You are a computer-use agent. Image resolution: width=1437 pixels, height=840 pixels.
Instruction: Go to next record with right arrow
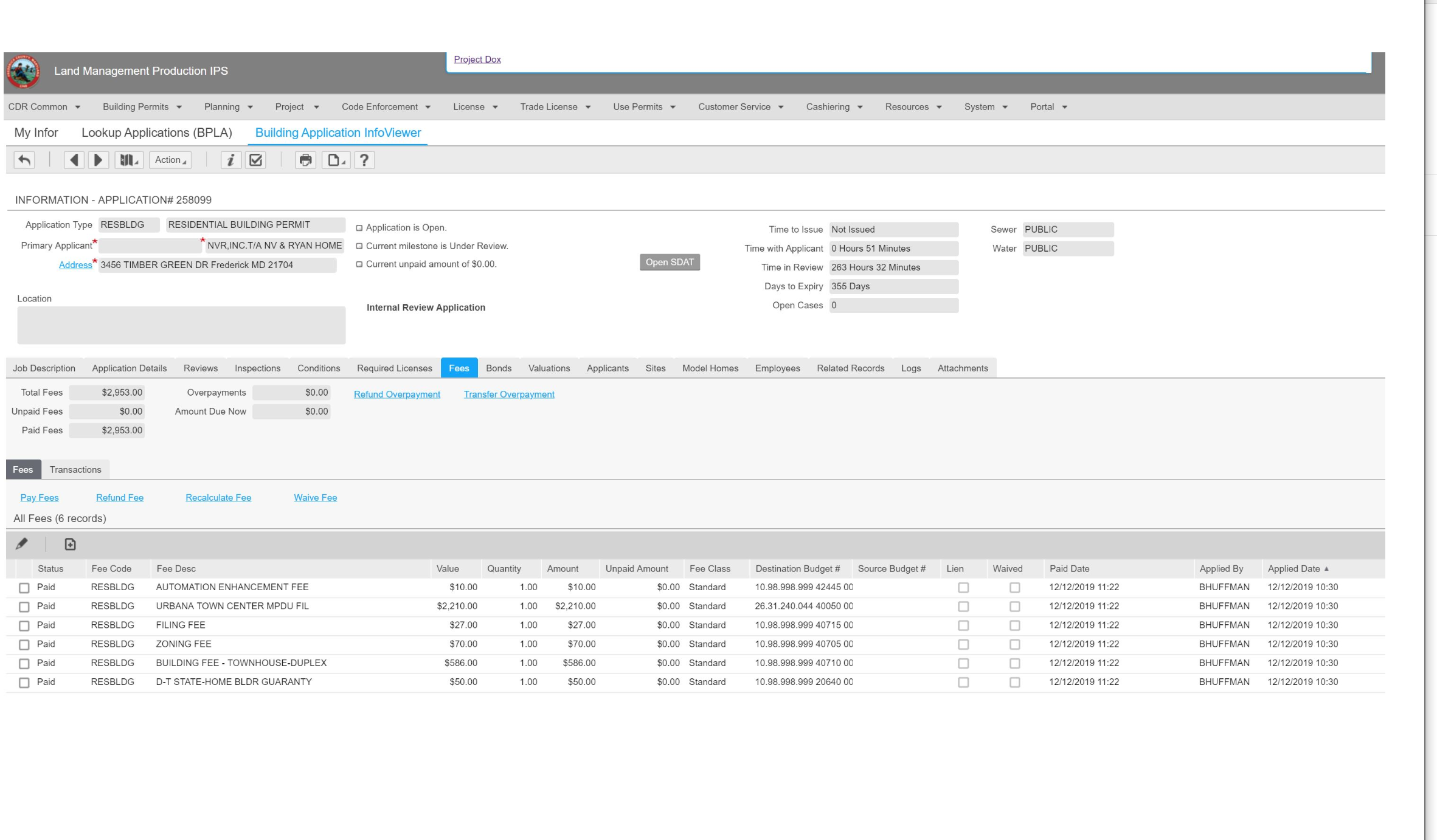coord(98,160)
